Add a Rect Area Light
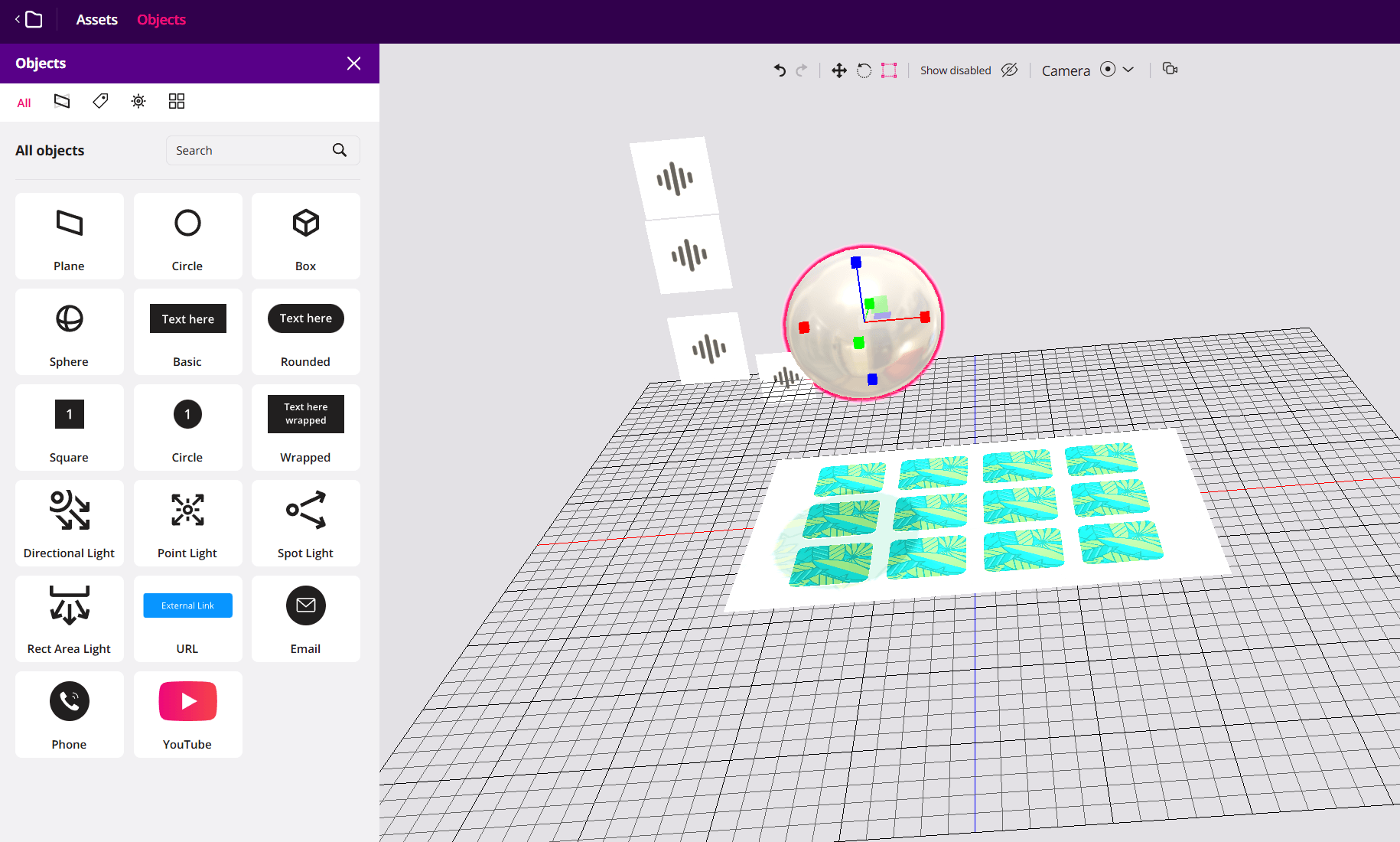Screen dimensions: 1400x842 [x=69, y=618]
